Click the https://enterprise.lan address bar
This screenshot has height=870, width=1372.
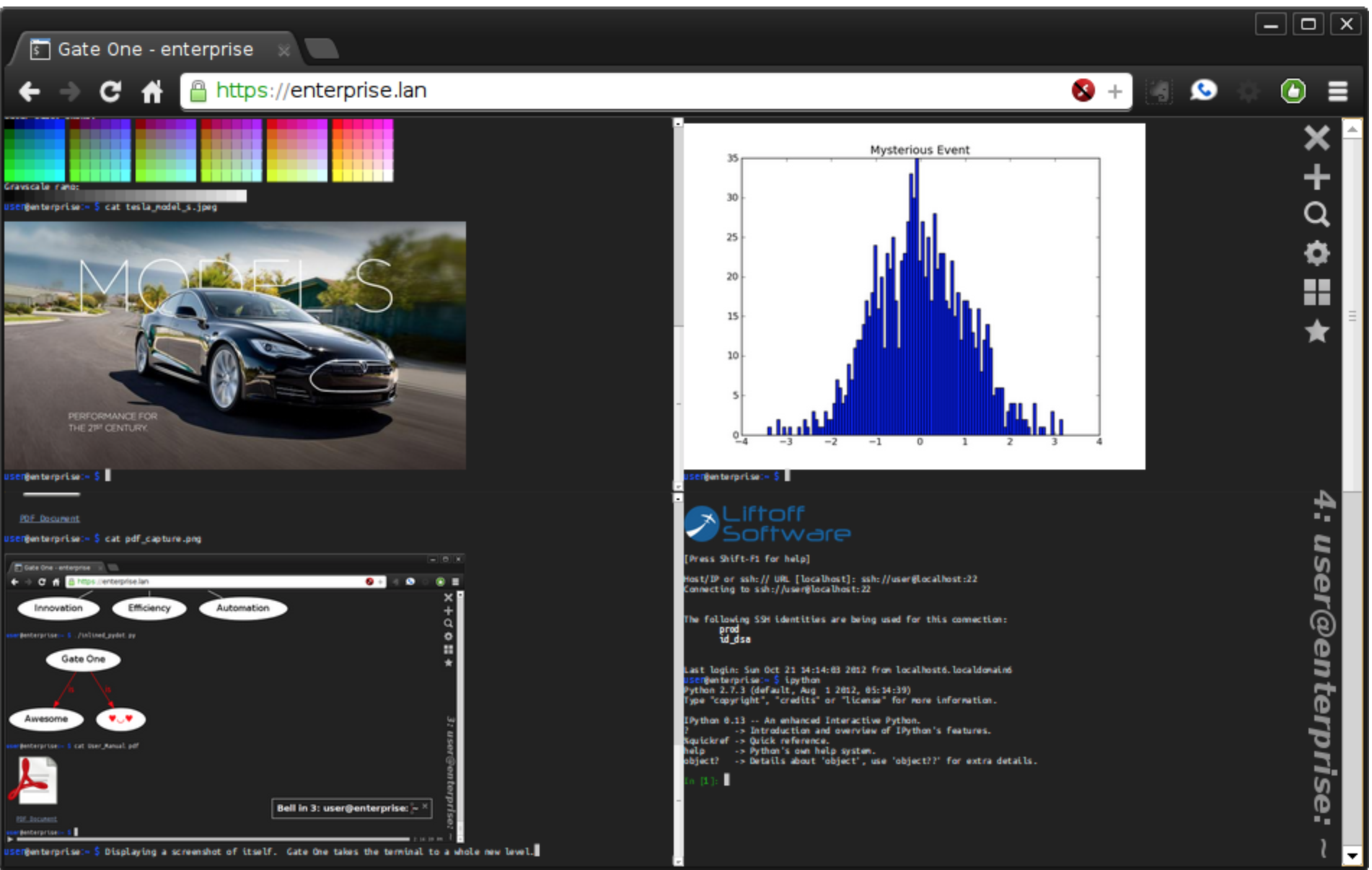tap(655, 91)
